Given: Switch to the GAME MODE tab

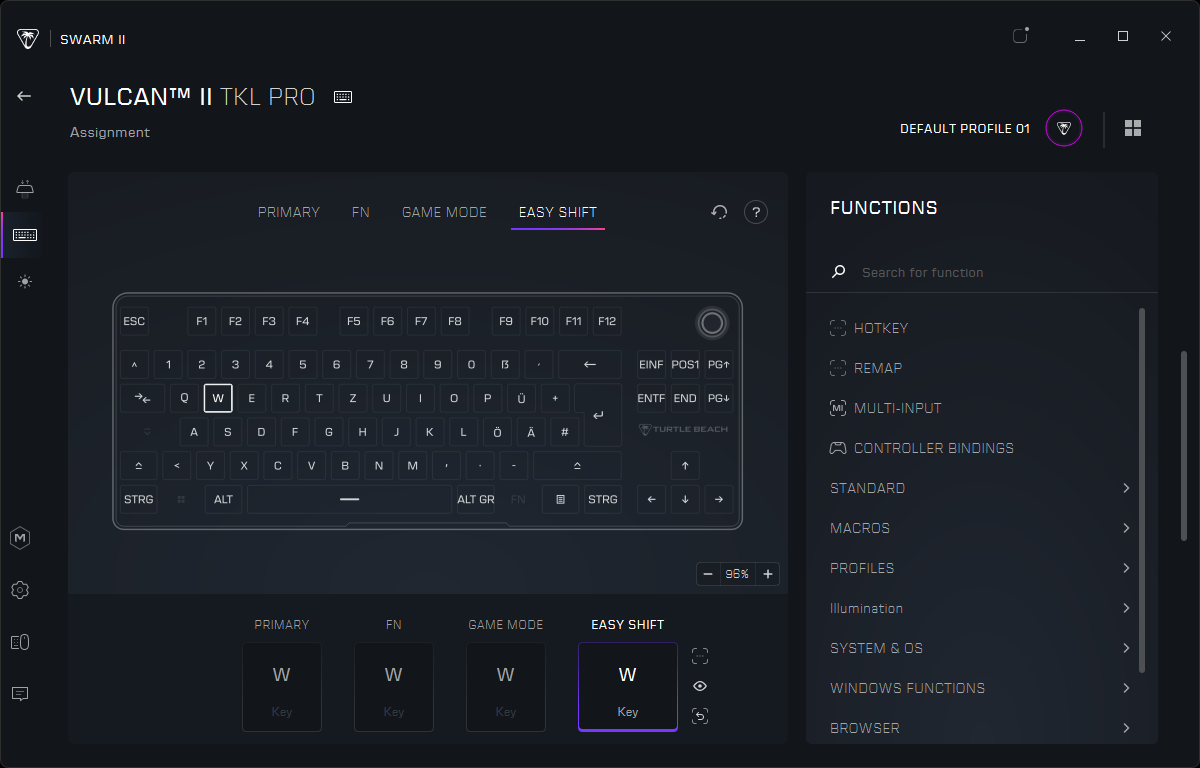Looking at the screenshot, I should coord(444,212).
